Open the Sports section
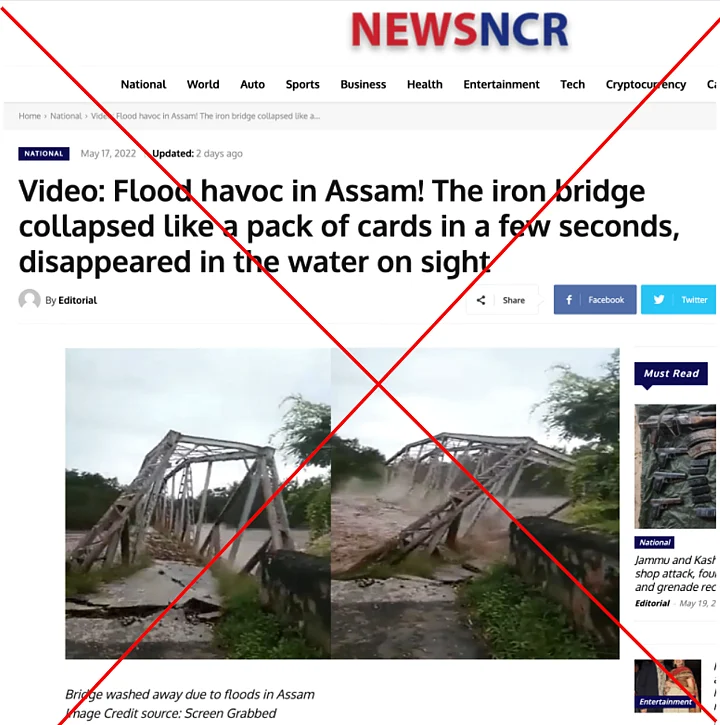This screenshot has height=725, width=720. 302,84
